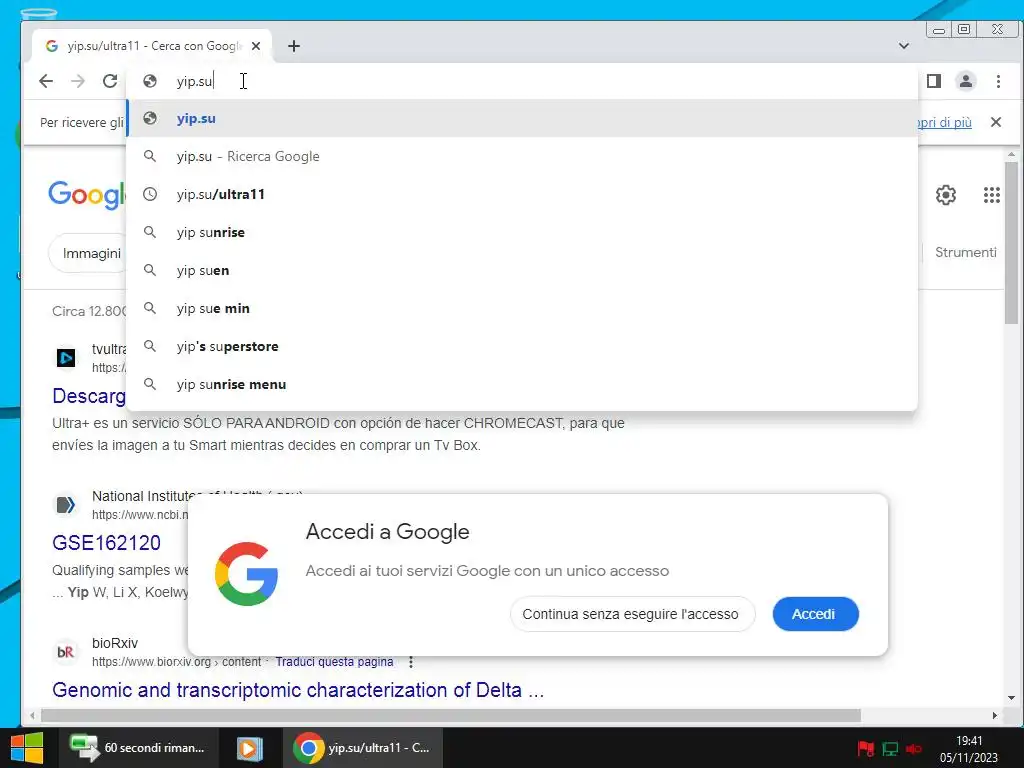This screenshot has width=1024, height=768.
Task: Open the 'Scopri di più' link
Action: pyautogui.click(x=944, y=122)
